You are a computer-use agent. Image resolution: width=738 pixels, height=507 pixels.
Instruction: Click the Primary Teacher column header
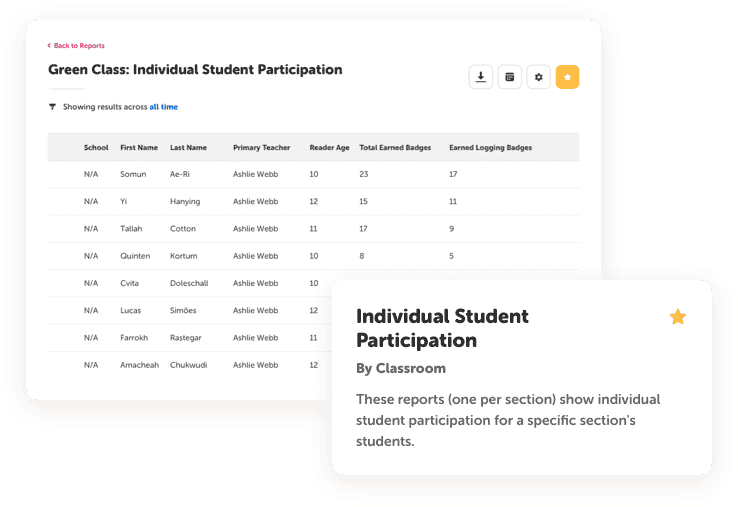pos(261,148)
